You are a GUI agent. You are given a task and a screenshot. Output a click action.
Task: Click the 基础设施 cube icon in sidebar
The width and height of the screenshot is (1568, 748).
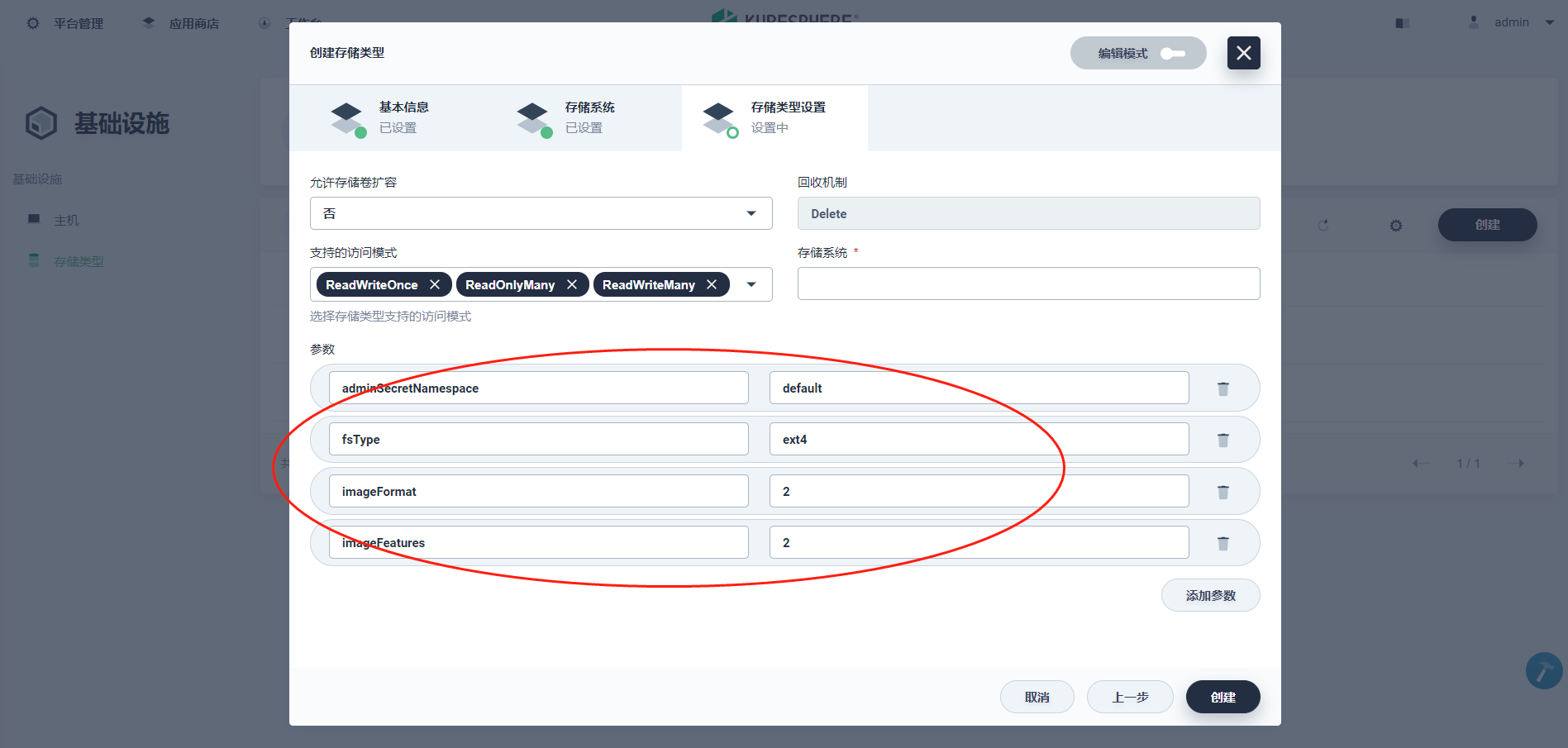pyautogui.click(x=41, y=123)
